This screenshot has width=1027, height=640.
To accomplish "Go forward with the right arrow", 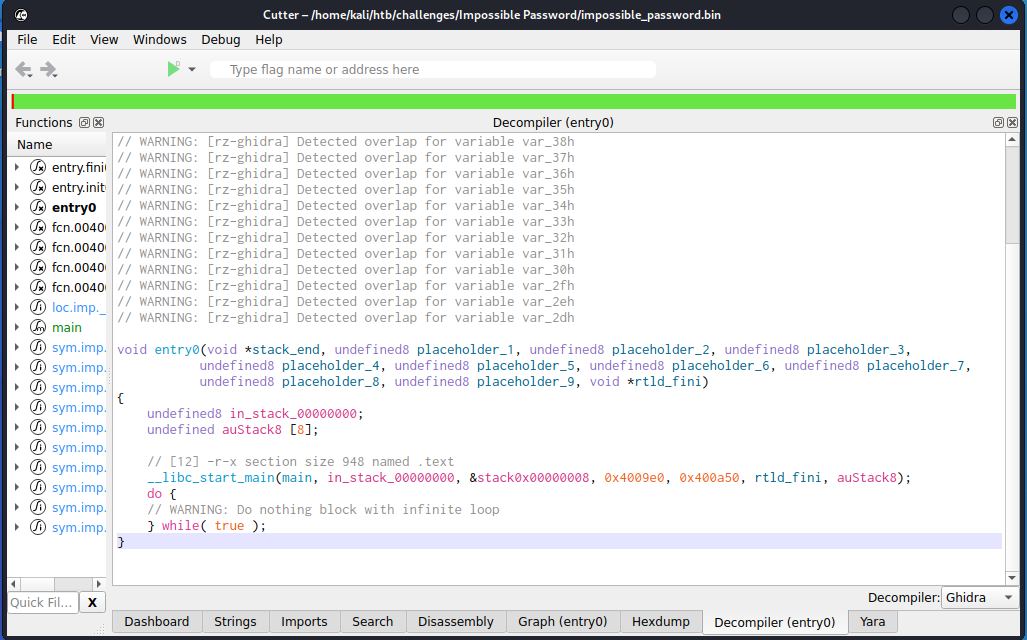I will (48, 69).
